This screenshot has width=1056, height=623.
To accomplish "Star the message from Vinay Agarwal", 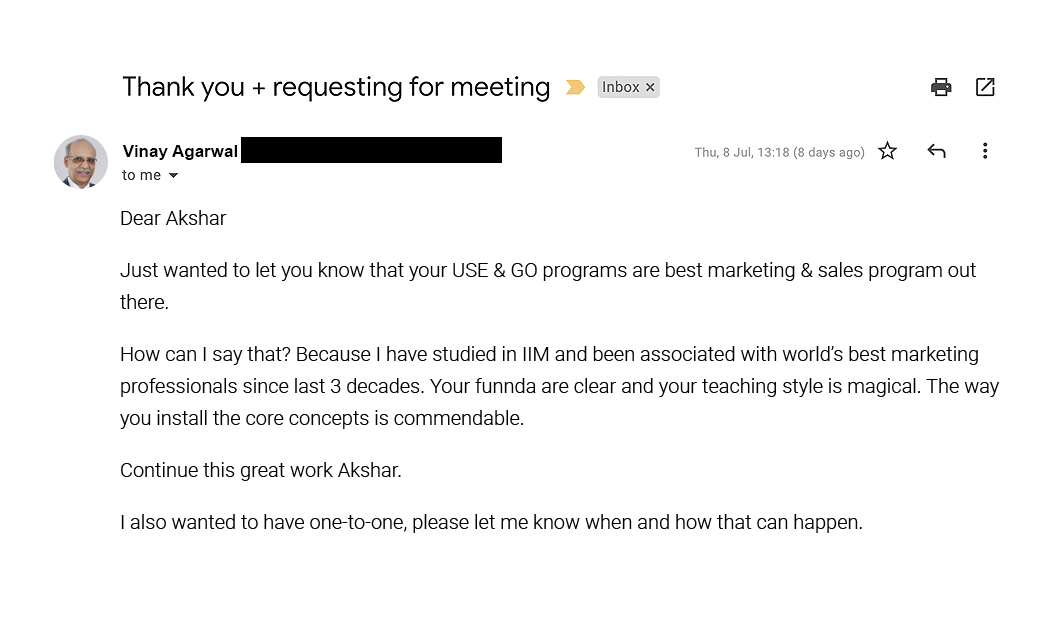I will coord(887,151).
